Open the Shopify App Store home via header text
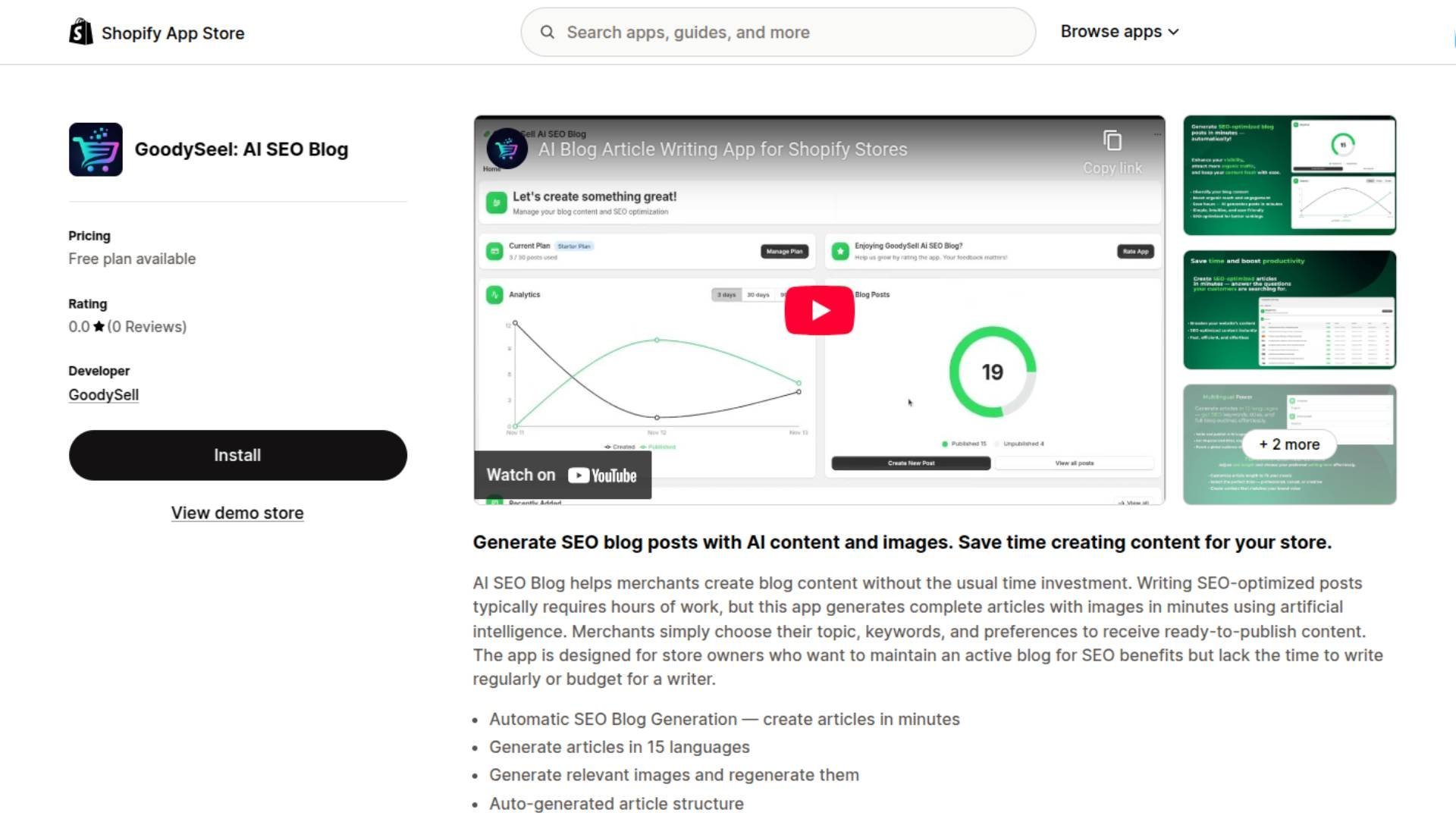This screenshot has height=819, width=1456. click(173, 33)
